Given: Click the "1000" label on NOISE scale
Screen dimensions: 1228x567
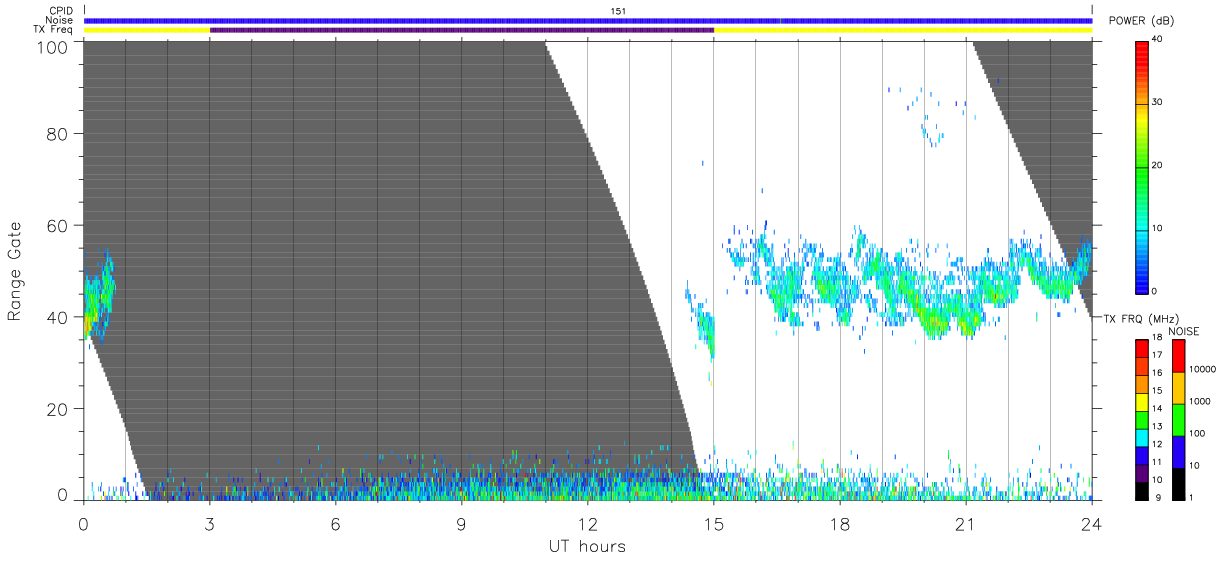Looking at the screenshot, I should [1200, 402].
